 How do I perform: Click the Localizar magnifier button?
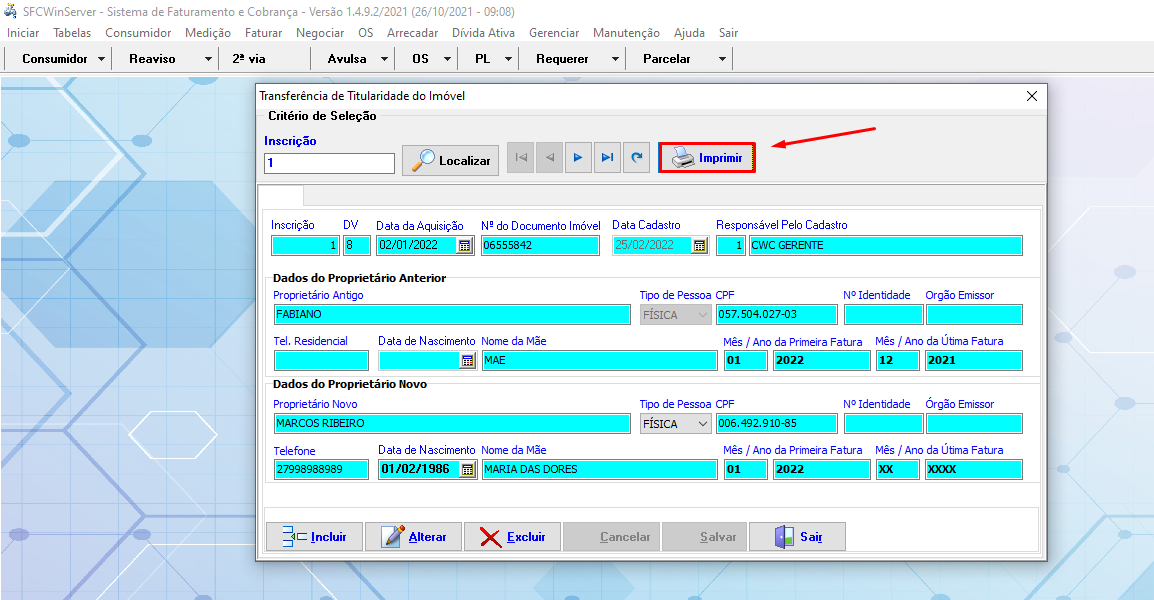click(x=450, y=160)
